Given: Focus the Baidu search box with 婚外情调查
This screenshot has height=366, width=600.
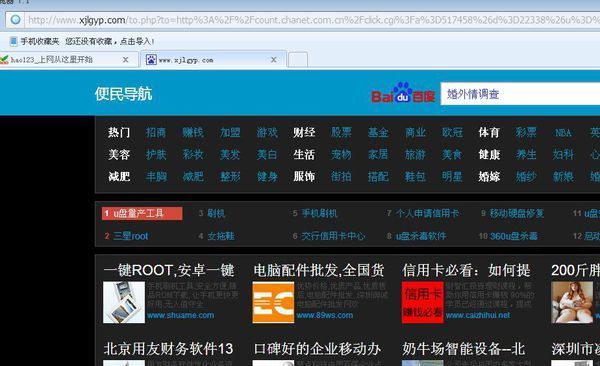Looking at the screenshot, I should [520, 94].
